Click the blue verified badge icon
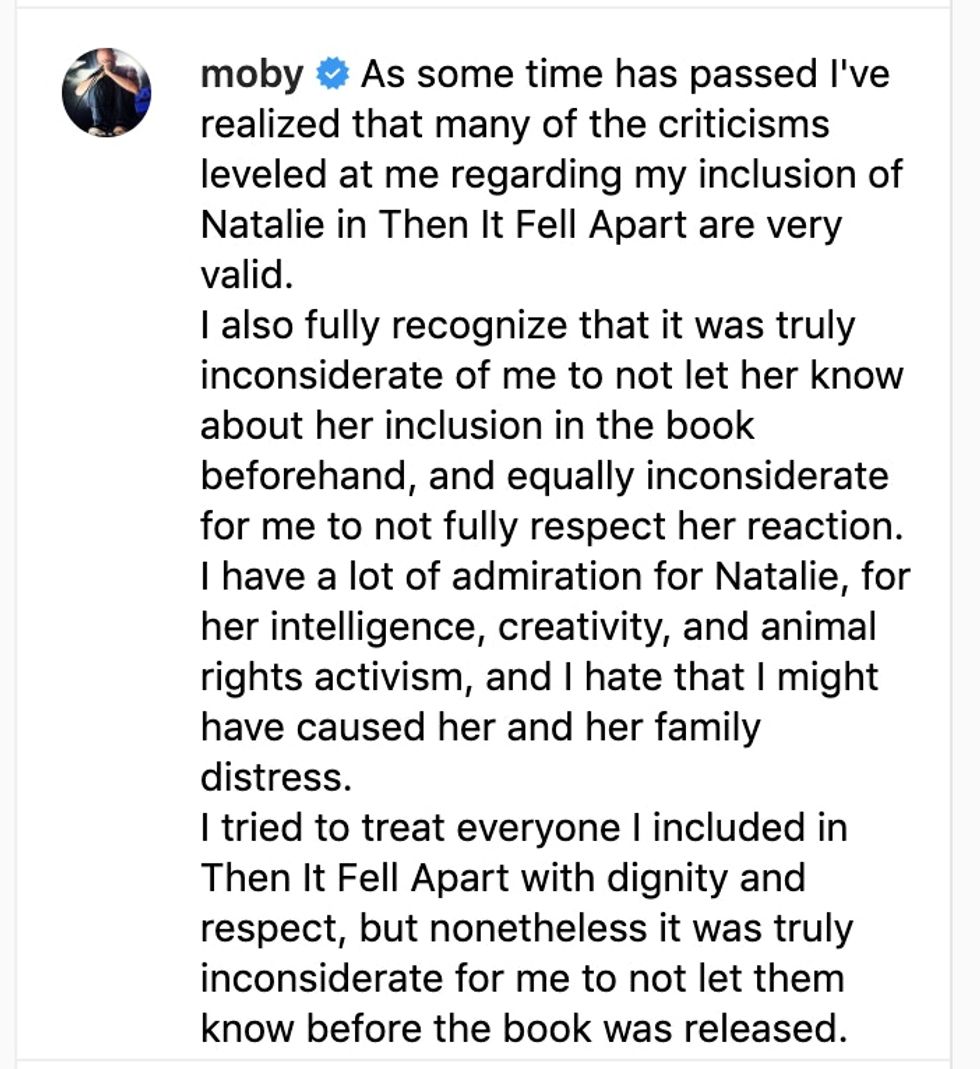980x1069 pixels. (332, 74)
